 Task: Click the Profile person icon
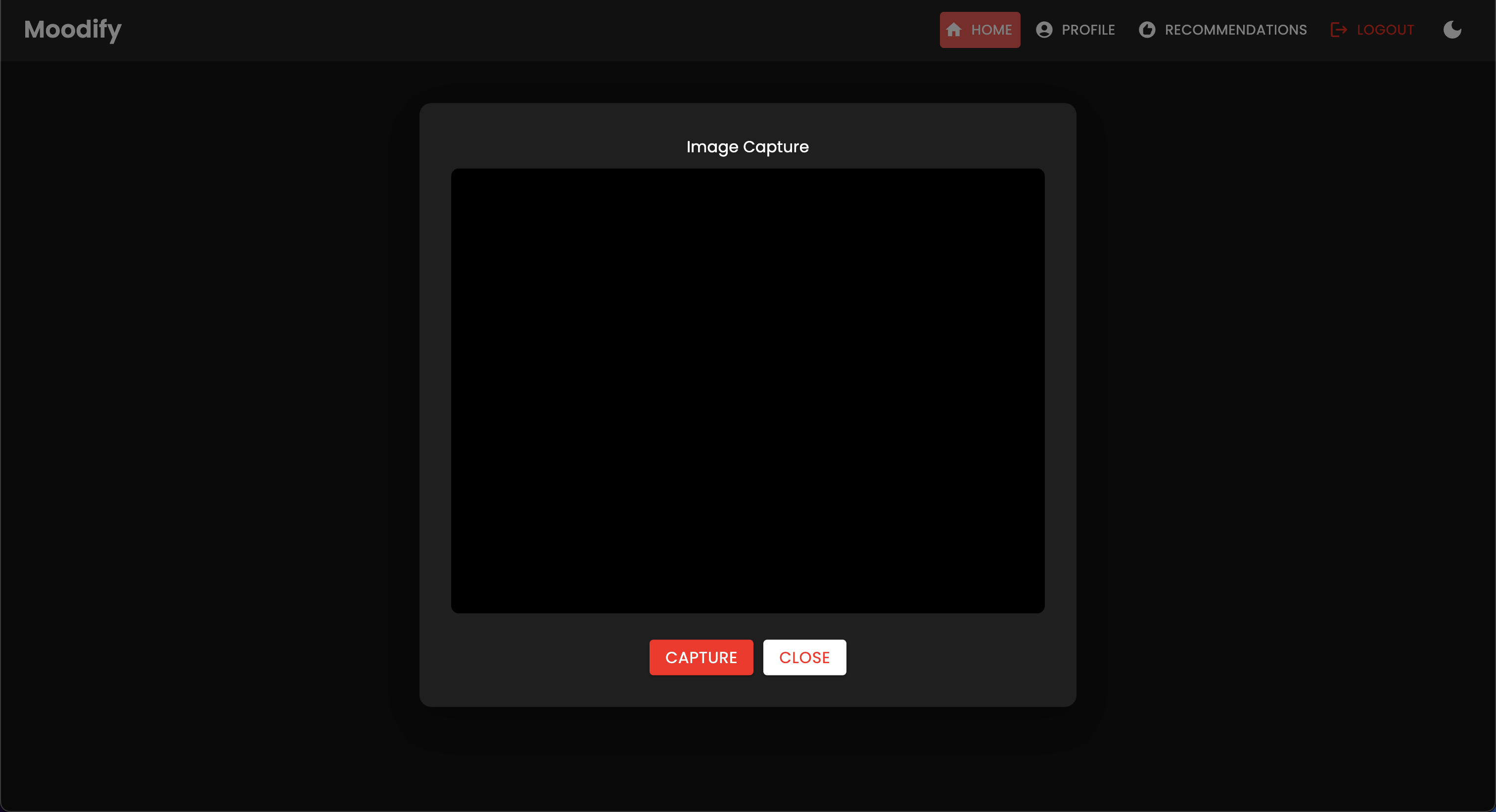point(1044,30)
